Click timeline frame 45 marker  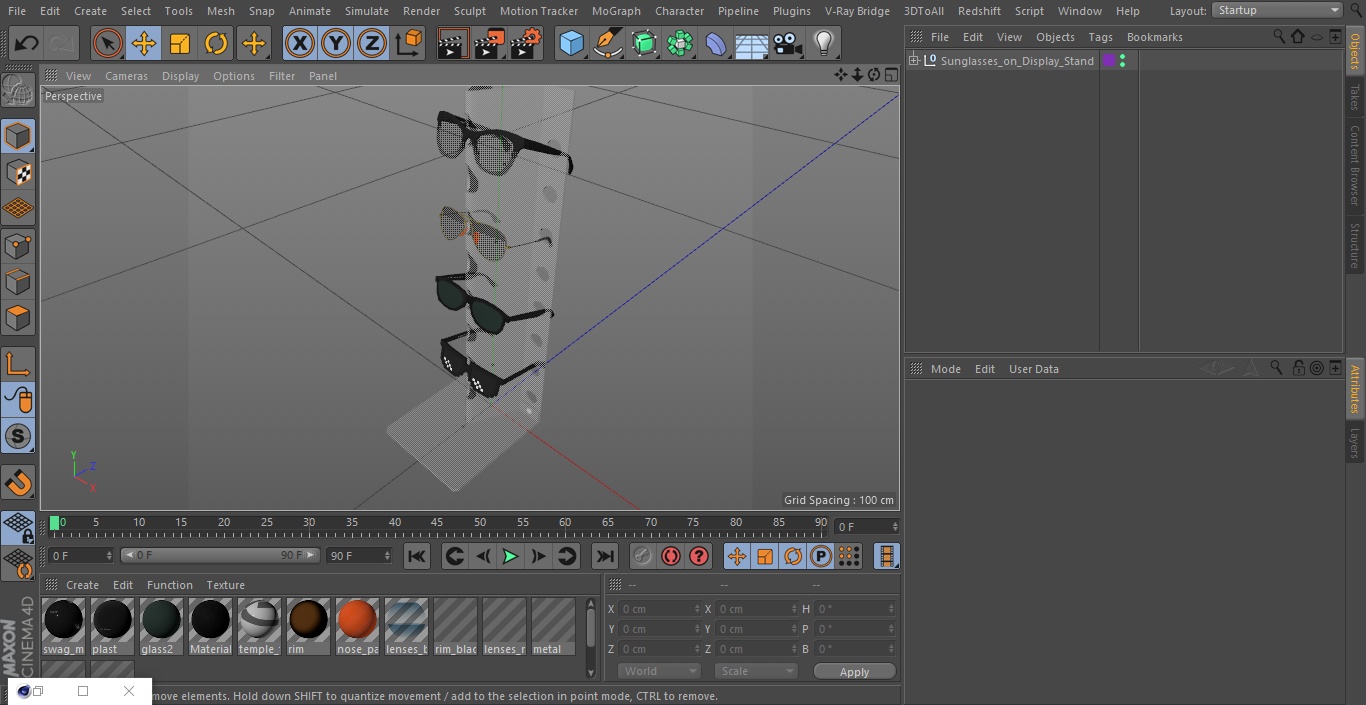[x=437, y=523]
